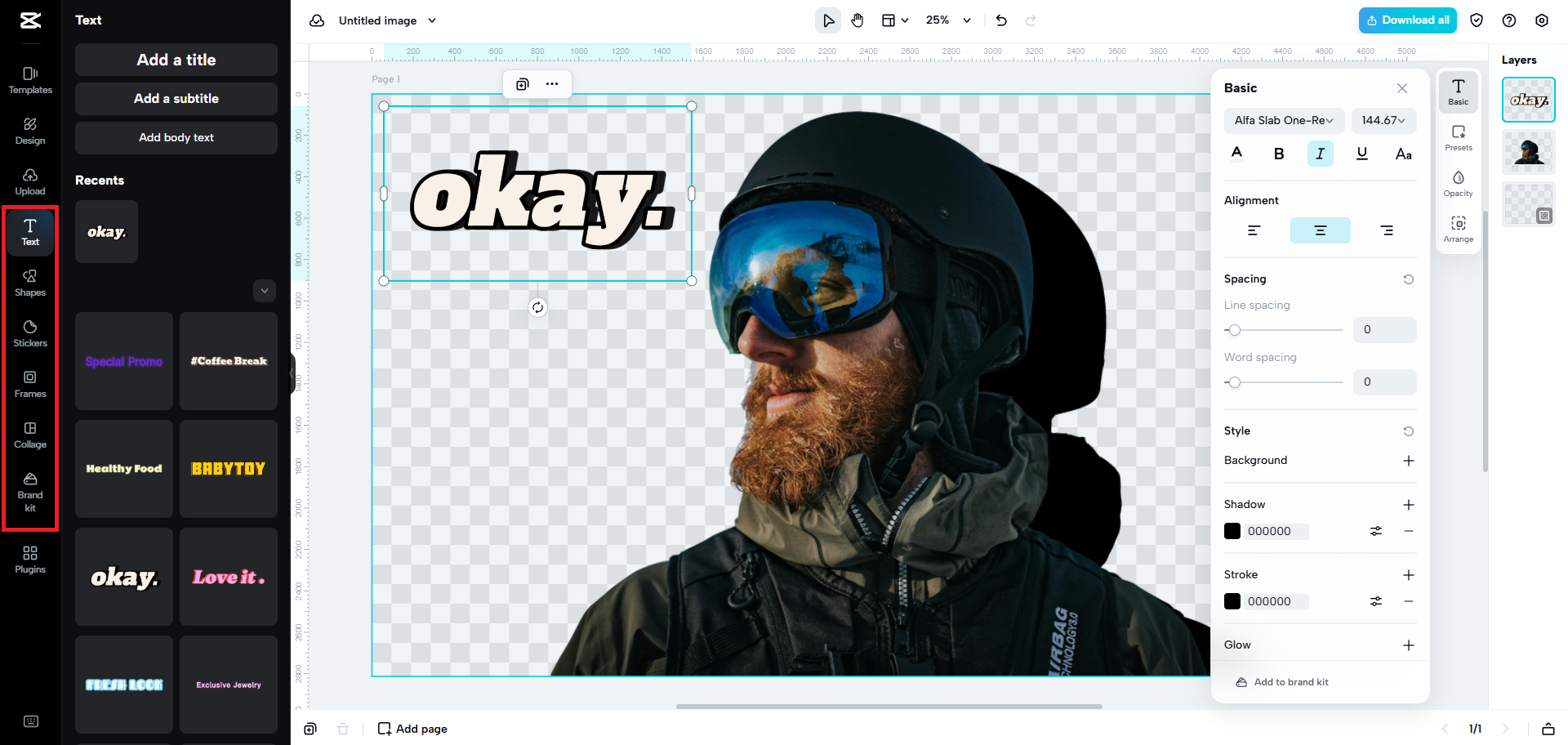Select the okay. layer in the Layers panel
The width and height of the screenshot is (1568, 745).
coord(1528,99)
